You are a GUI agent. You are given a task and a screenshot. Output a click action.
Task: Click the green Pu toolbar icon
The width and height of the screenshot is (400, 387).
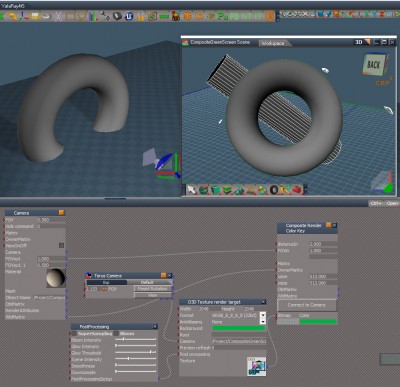pyautogui.click(x=223, y=16)
